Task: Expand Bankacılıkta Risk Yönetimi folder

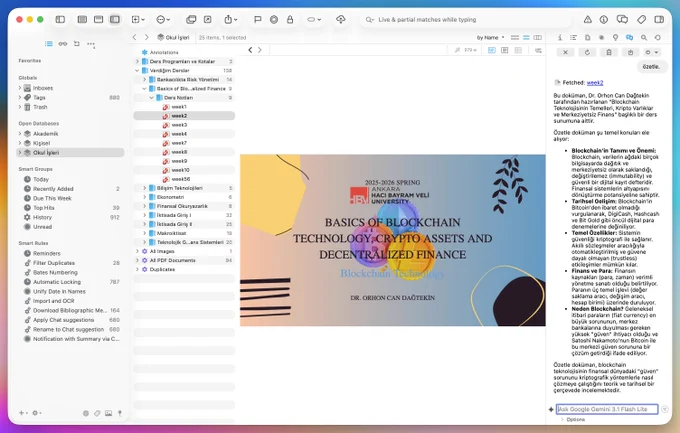Action: [x=144, y=79]
